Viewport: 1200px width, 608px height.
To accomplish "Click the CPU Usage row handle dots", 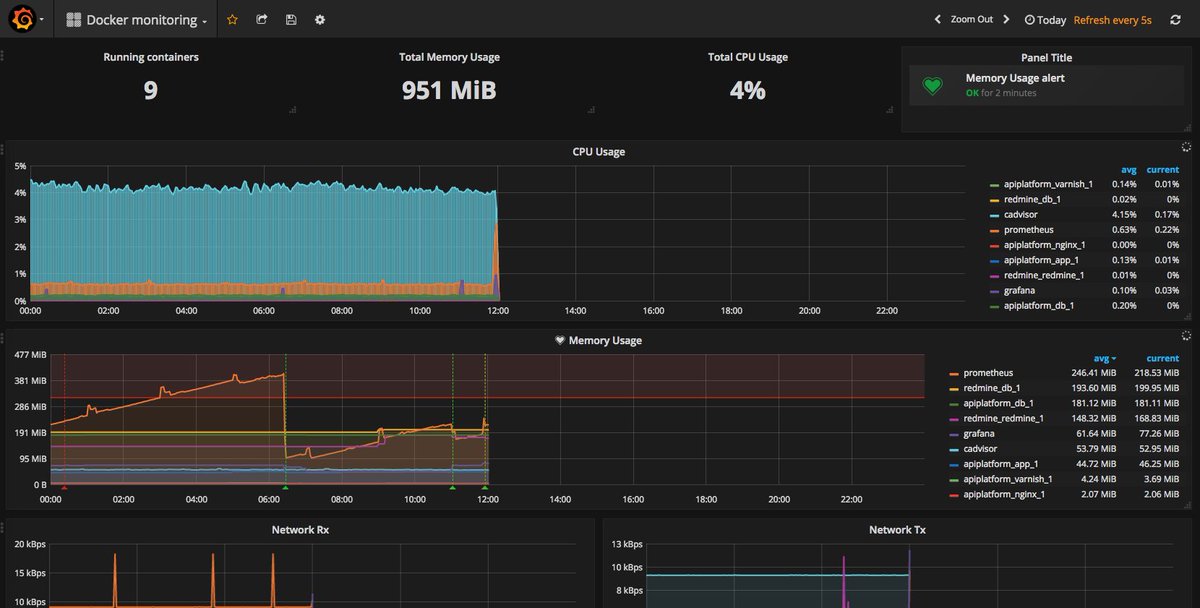I will pyautogui.click(x=2, y=148).
